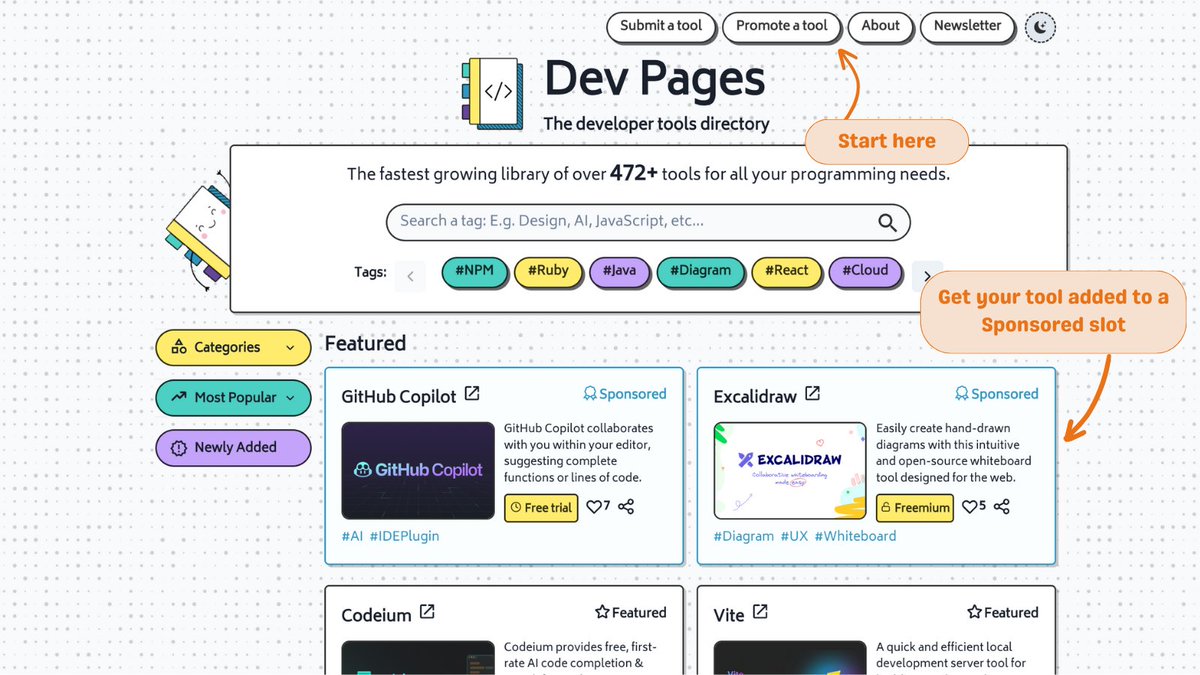Open the #Whiteboard tag link
The height and width of the screenshot is (675, 1200).
855,536
